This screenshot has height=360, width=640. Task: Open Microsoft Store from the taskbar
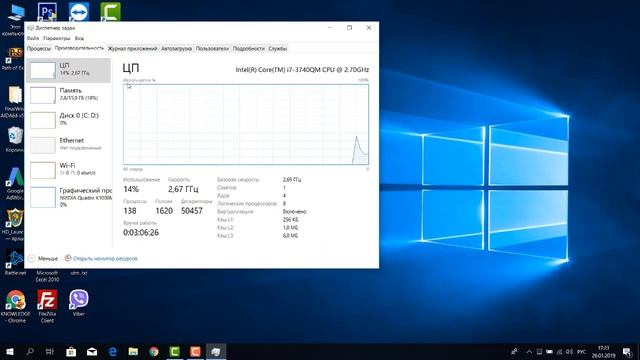[x=71, y=351]
